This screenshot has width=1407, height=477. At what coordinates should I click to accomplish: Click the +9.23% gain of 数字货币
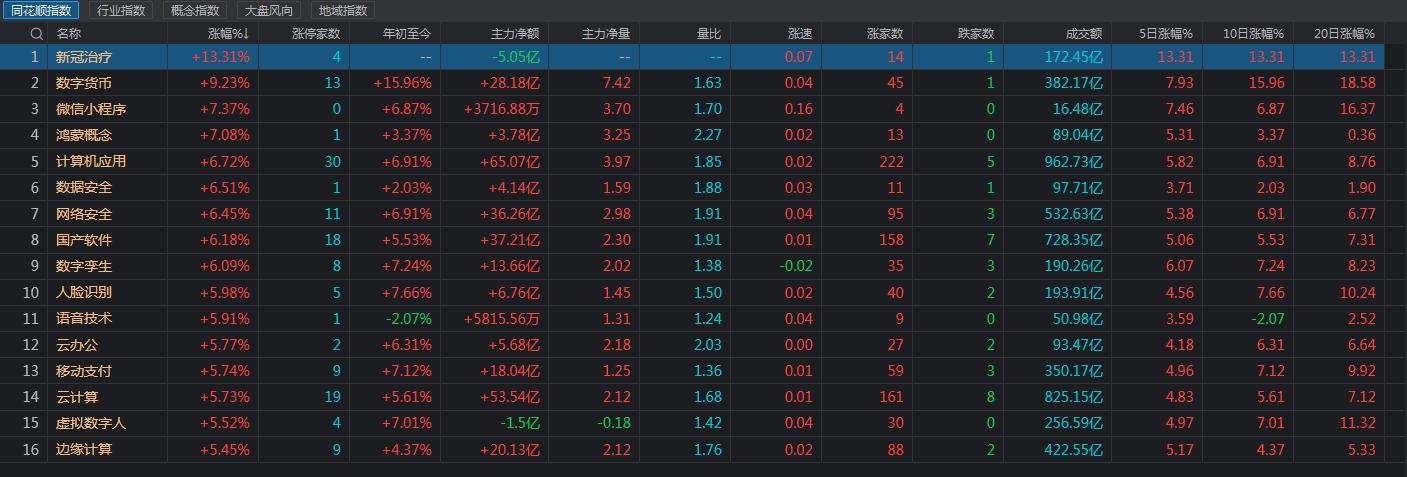coord(225,83)
